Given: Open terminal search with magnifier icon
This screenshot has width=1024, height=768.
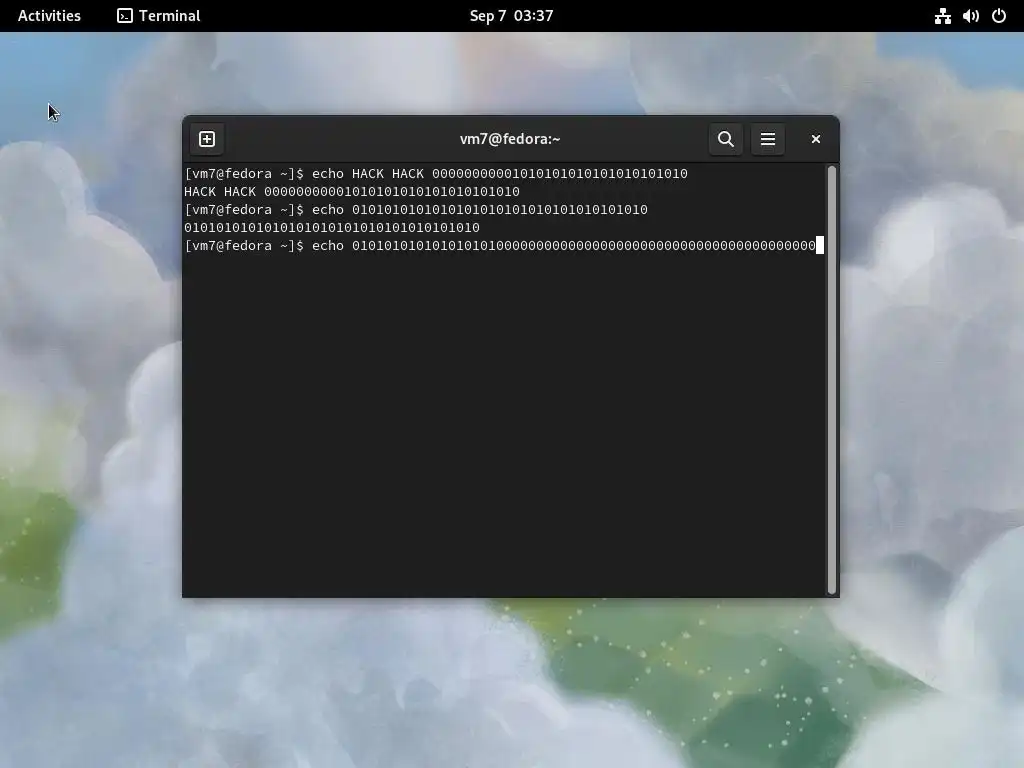Looking at the screenshot, I should [726, 139].
